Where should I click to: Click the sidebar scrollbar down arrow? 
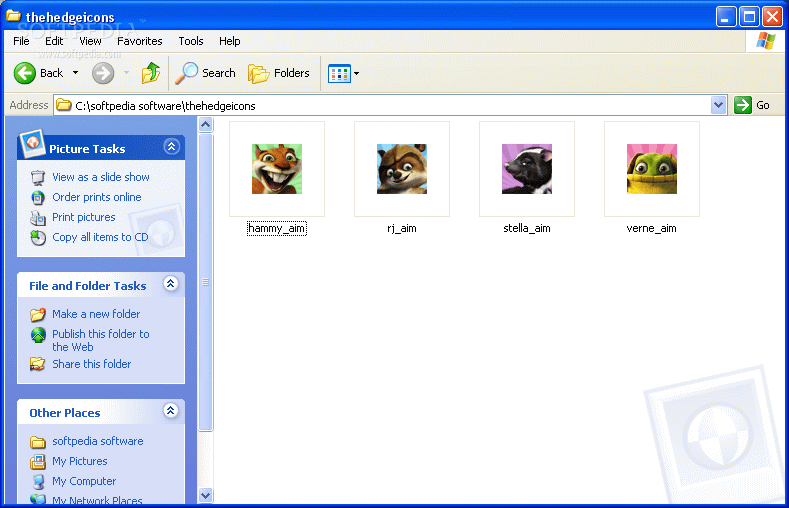[205, 495]
